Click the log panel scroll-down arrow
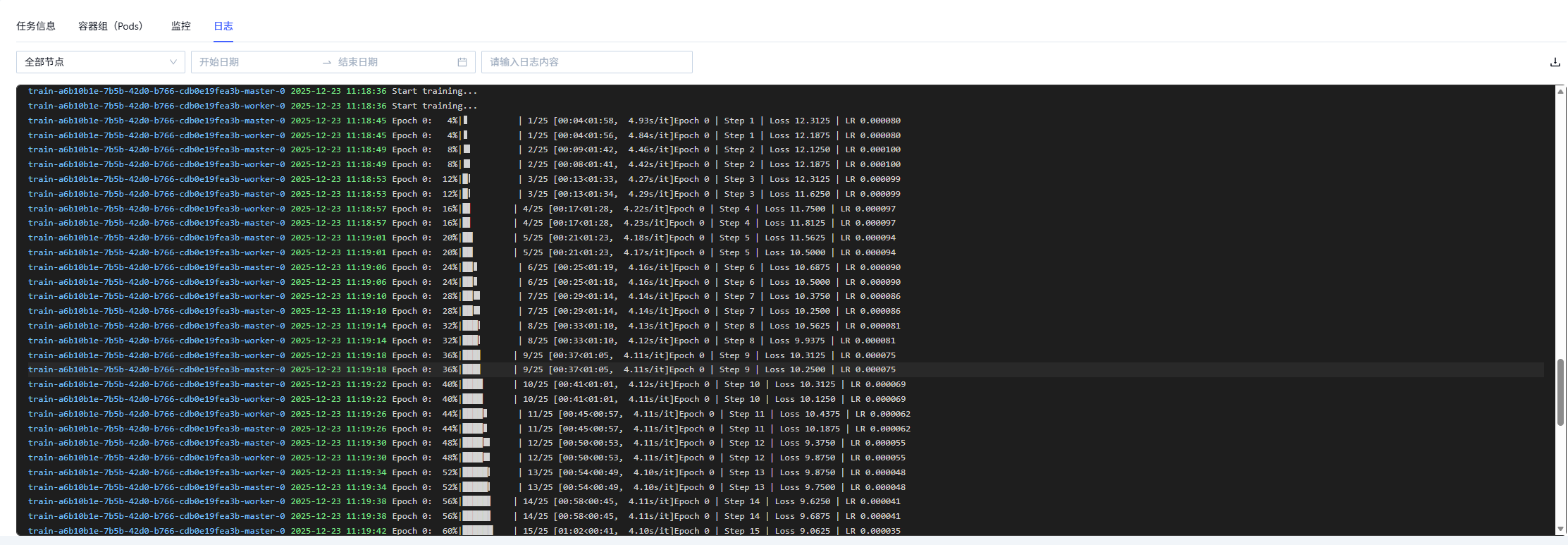1568x545 pixels. click(1560, 528)
